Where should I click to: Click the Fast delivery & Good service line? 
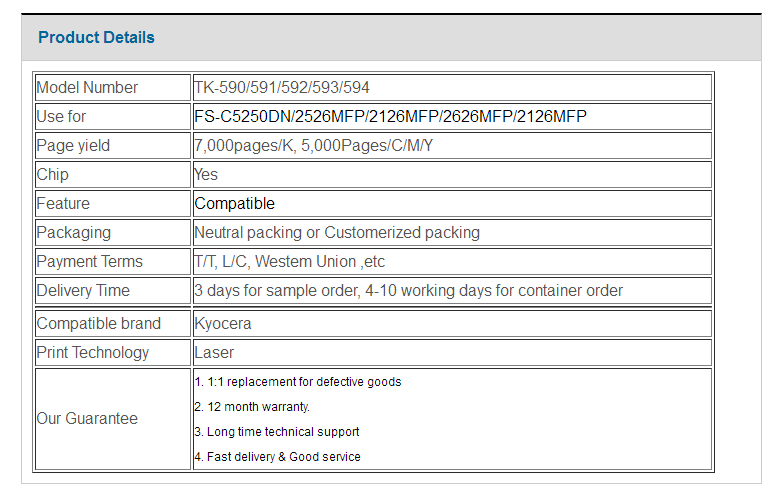277,457
